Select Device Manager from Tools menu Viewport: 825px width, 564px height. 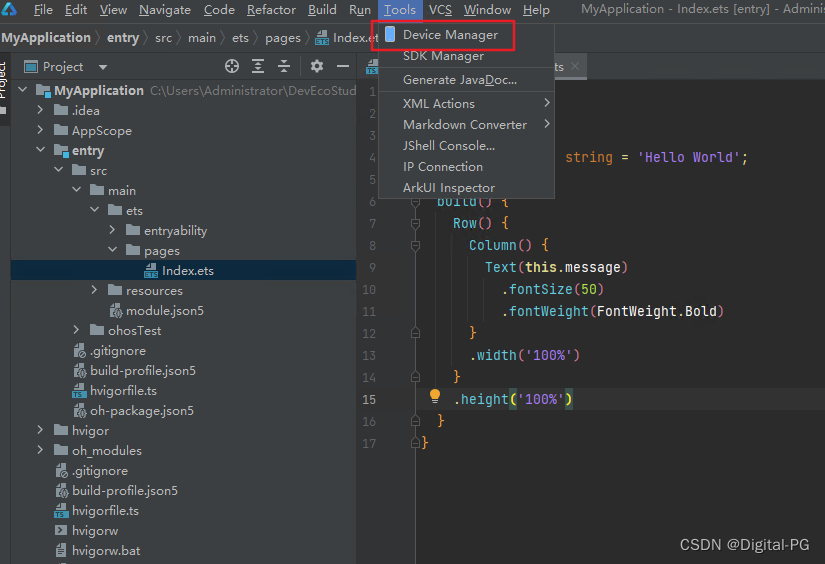(466, 35)
